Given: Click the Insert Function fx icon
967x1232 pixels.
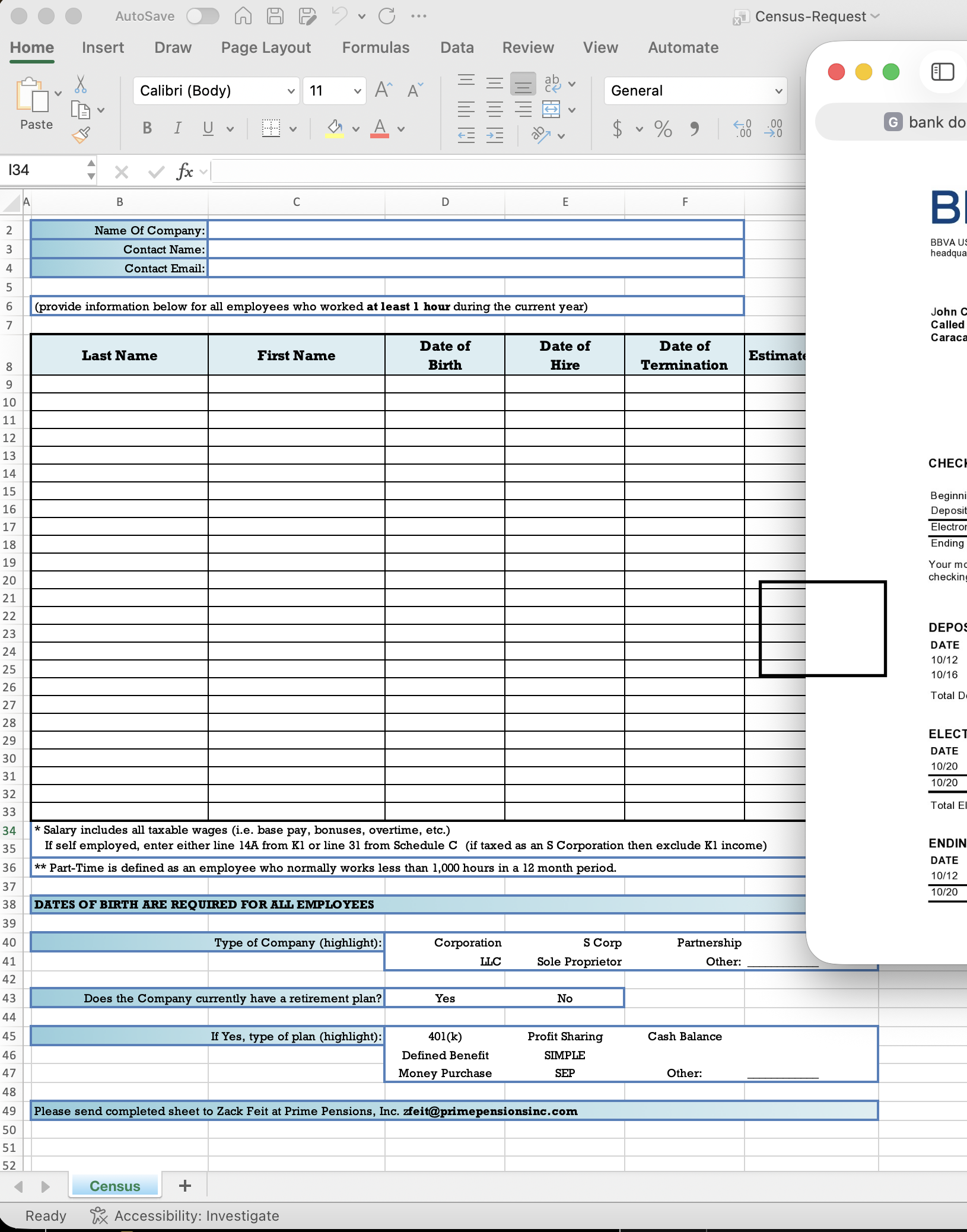Looking at the screenshot, I should pos(185,172).
